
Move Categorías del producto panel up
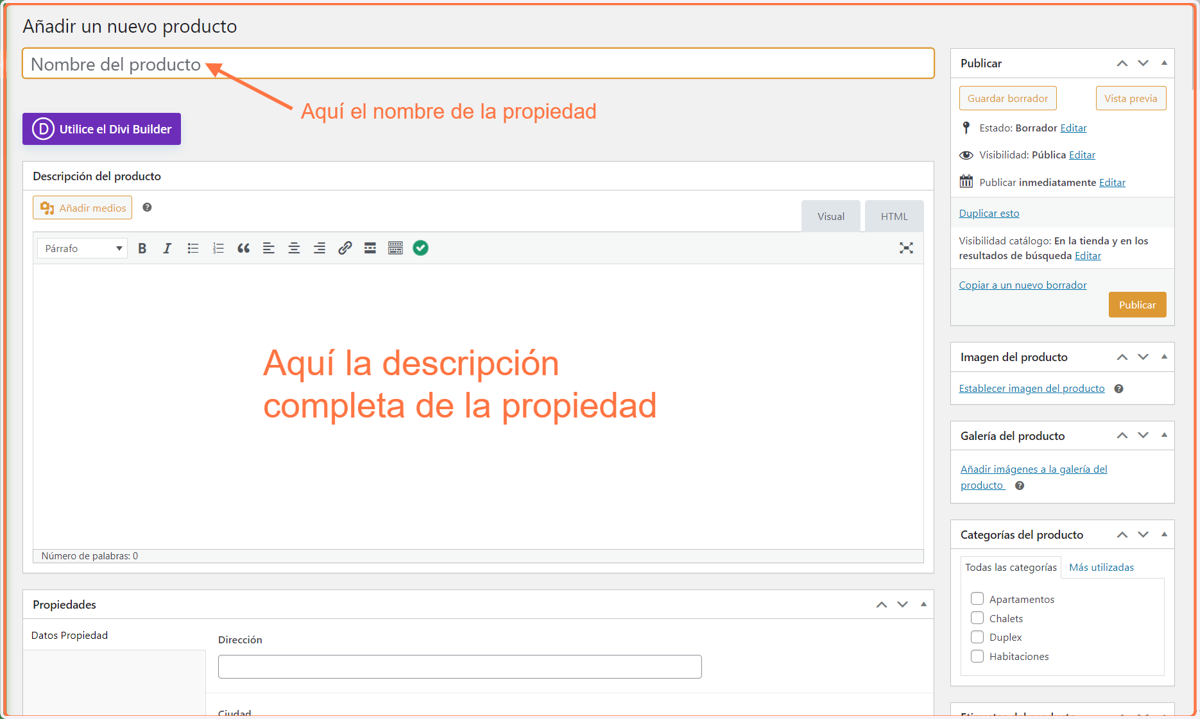(1122, 535)
